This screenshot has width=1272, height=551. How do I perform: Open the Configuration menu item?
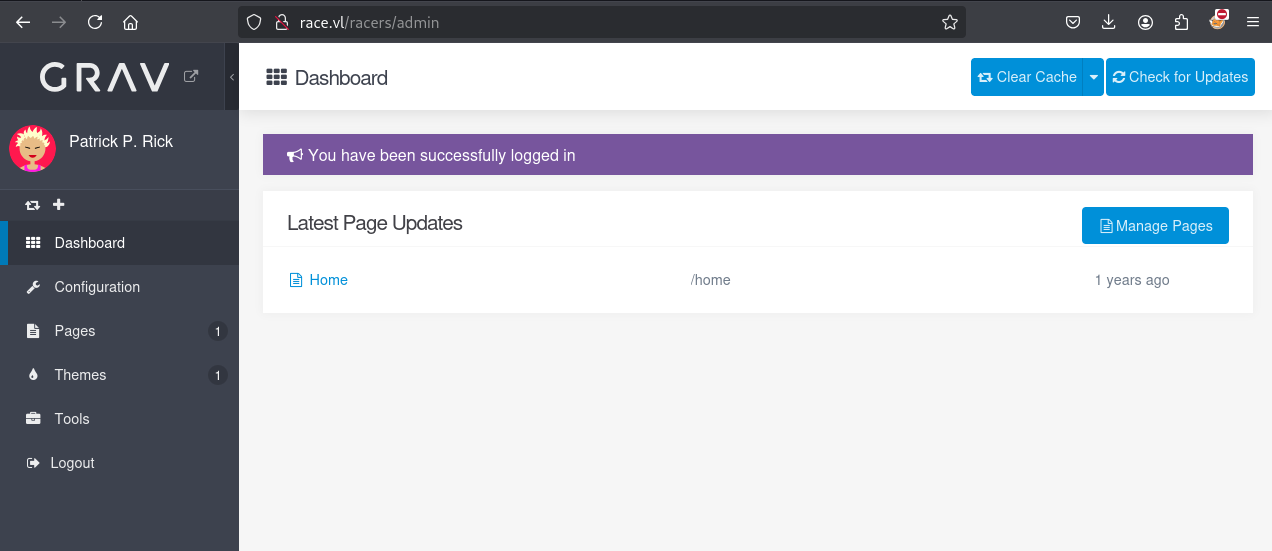pyautogui.click(x=119, y=287)
